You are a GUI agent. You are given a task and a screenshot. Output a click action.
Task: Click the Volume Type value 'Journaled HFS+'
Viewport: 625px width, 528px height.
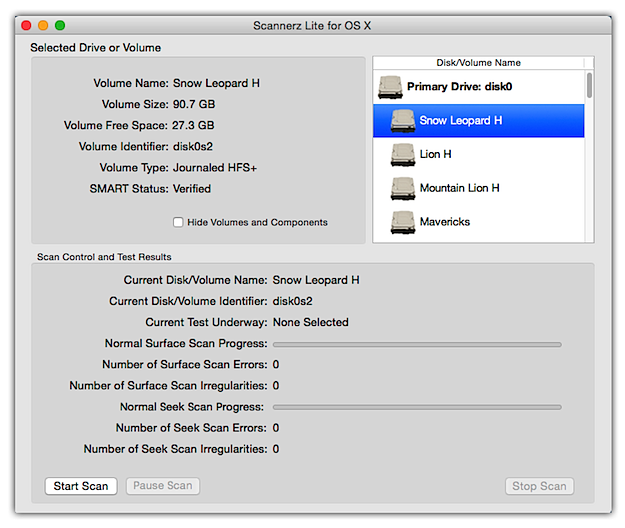215,168
